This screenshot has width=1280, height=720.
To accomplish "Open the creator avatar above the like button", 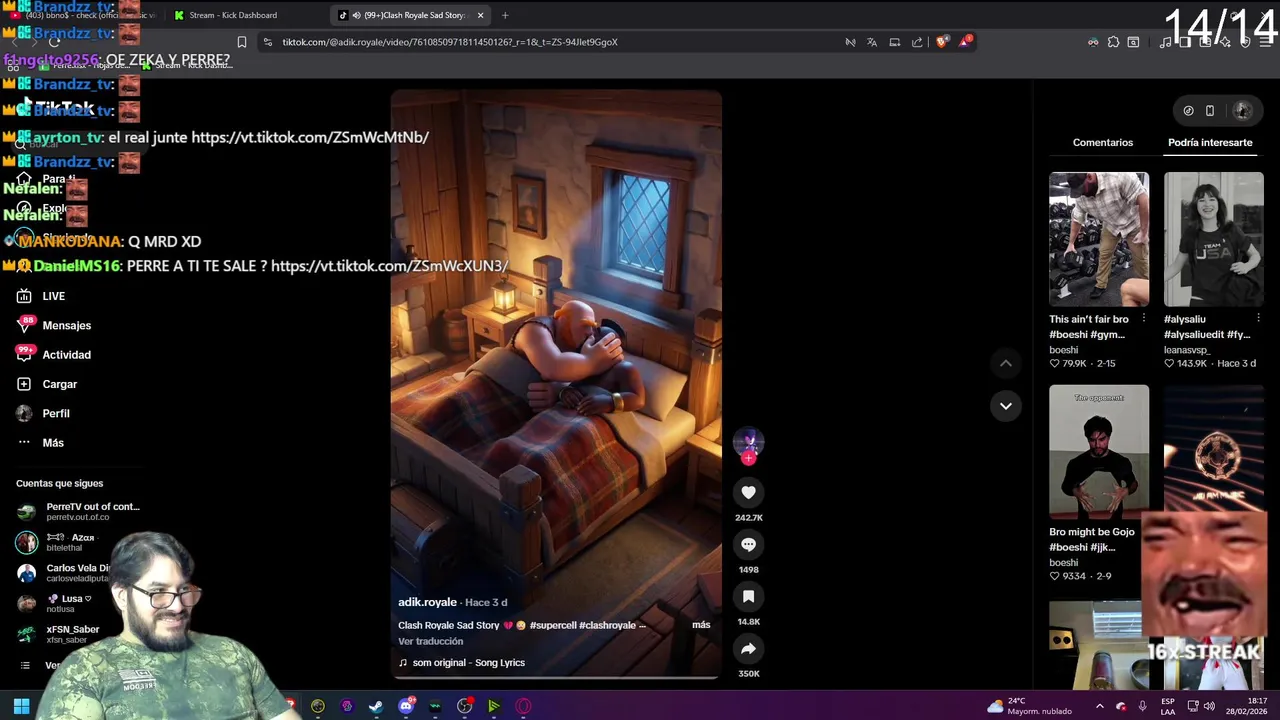I will pyautogui.click(x=748, y=441).
